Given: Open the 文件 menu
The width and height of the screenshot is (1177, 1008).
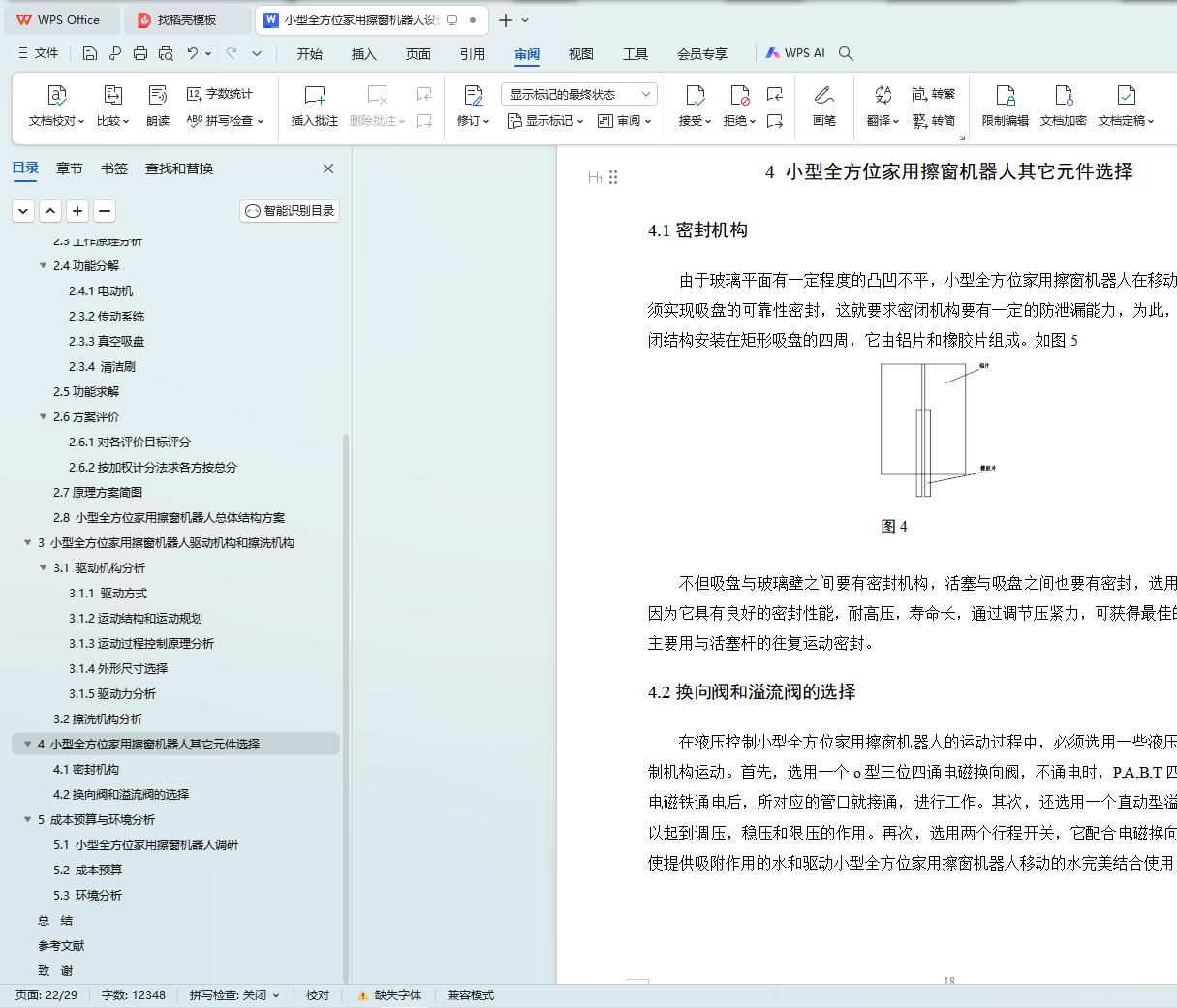Looking at the screenshot, I should pos(39,53).
